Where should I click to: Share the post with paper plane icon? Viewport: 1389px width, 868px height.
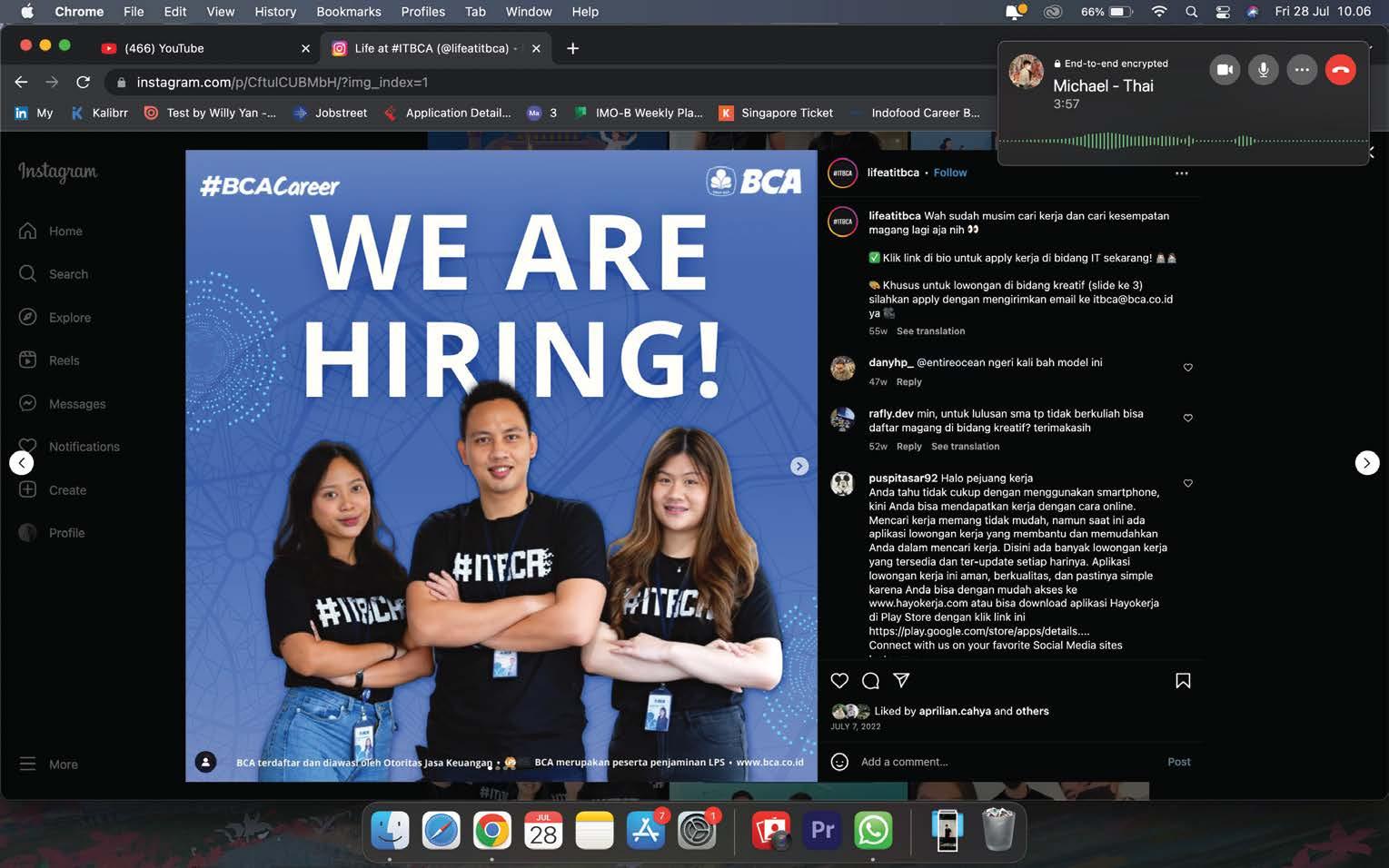pos(901,680)
